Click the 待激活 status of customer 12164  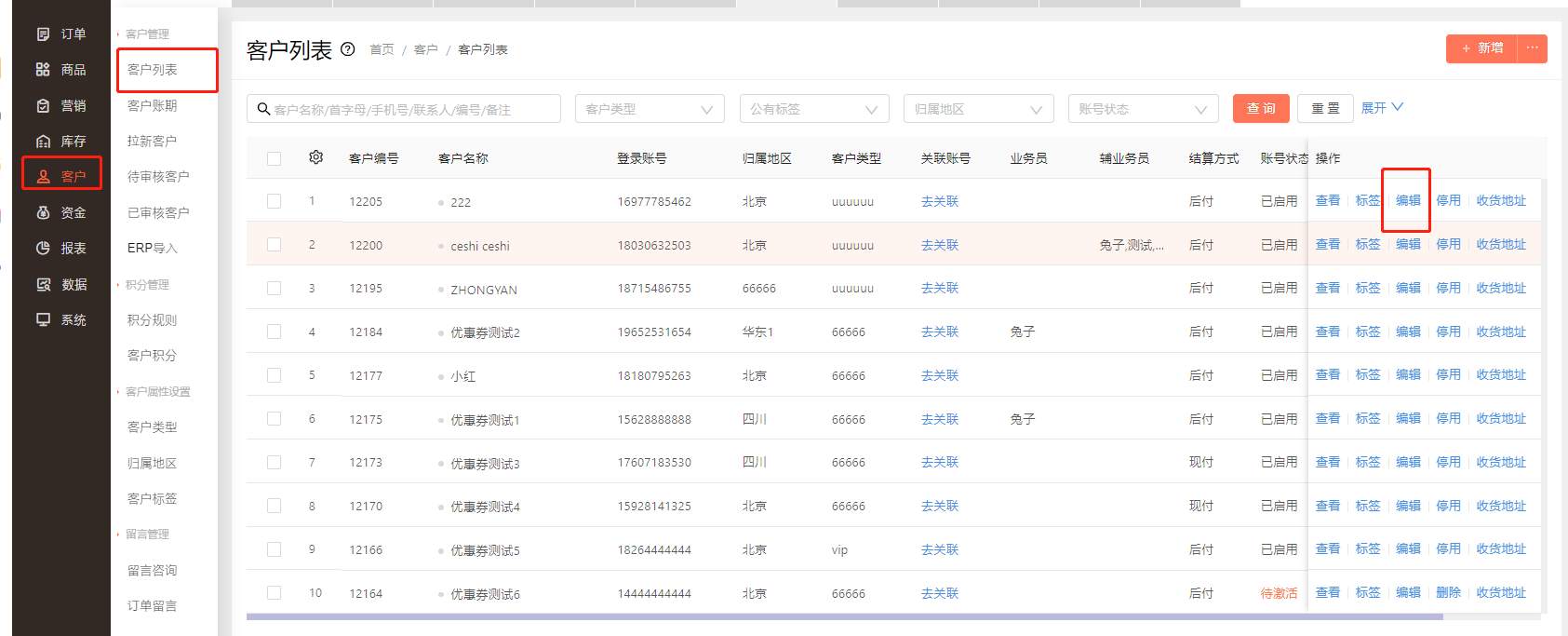[1279, 593]
